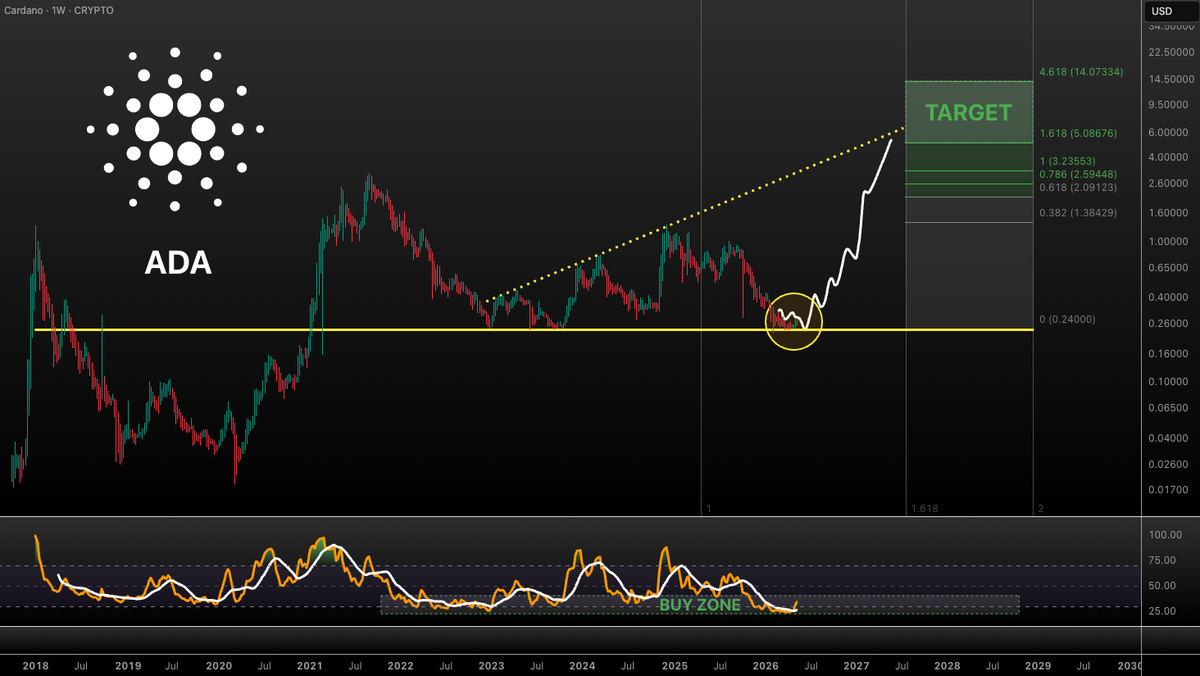Click the 22.50000 price axis label

[x=1172, y=52]
